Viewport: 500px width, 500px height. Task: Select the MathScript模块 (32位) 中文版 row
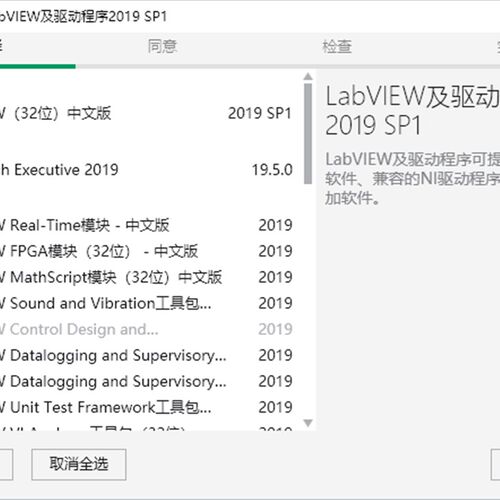pyautogui.click(x=147, y=277)
